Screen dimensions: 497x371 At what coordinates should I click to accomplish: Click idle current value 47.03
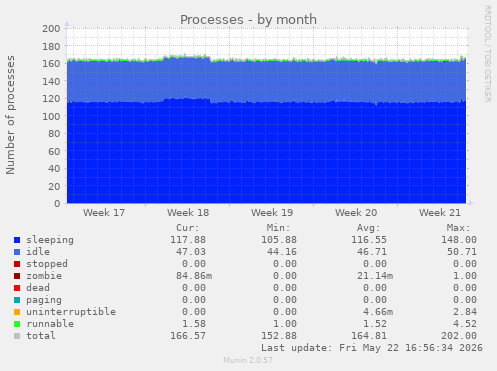pyautogui.click(x=191, y=252)
